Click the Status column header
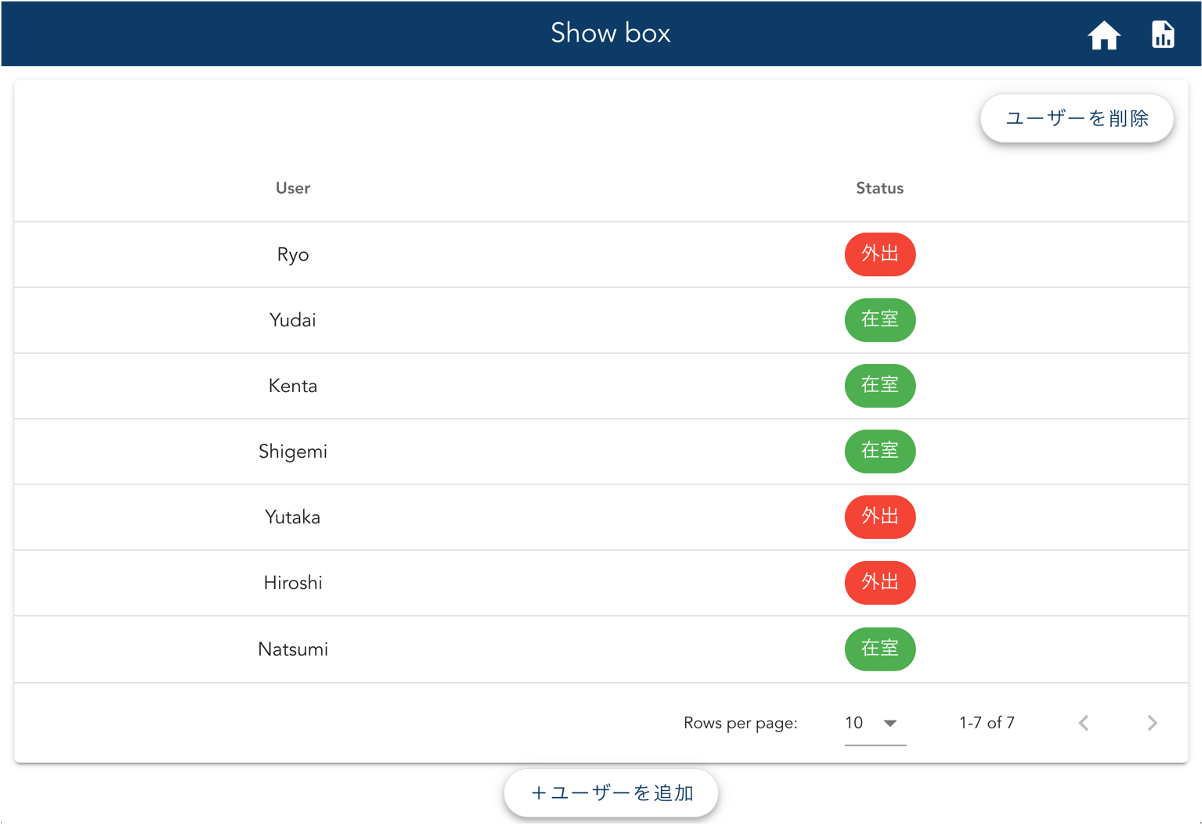The image size is (1202, 824). click(880, 188)
